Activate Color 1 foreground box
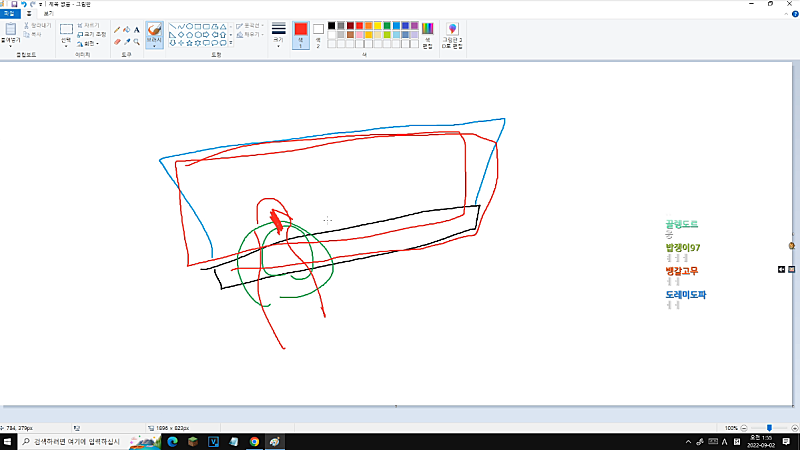 click(301, 35)
